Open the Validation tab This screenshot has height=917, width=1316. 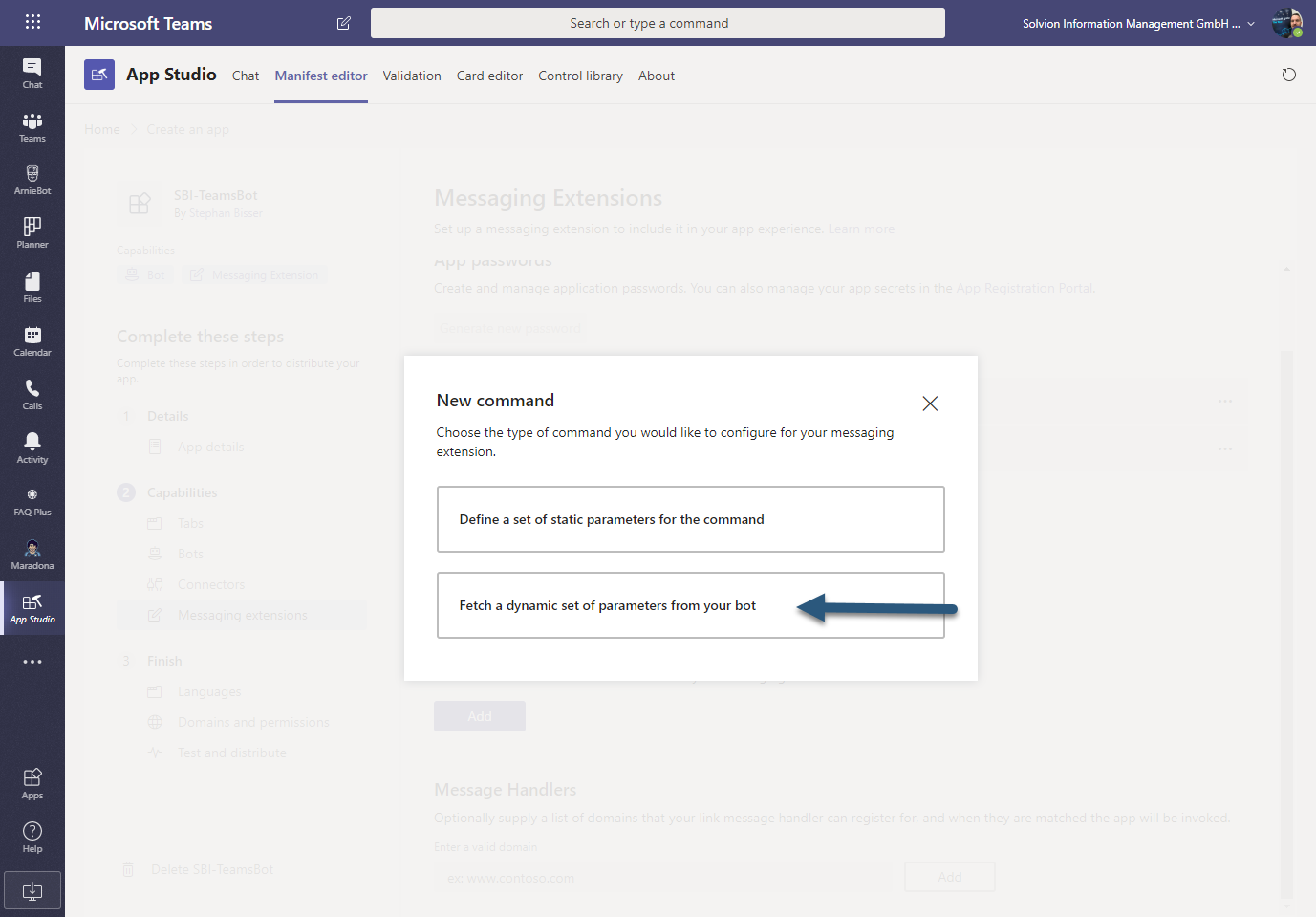tap(412, 76)
